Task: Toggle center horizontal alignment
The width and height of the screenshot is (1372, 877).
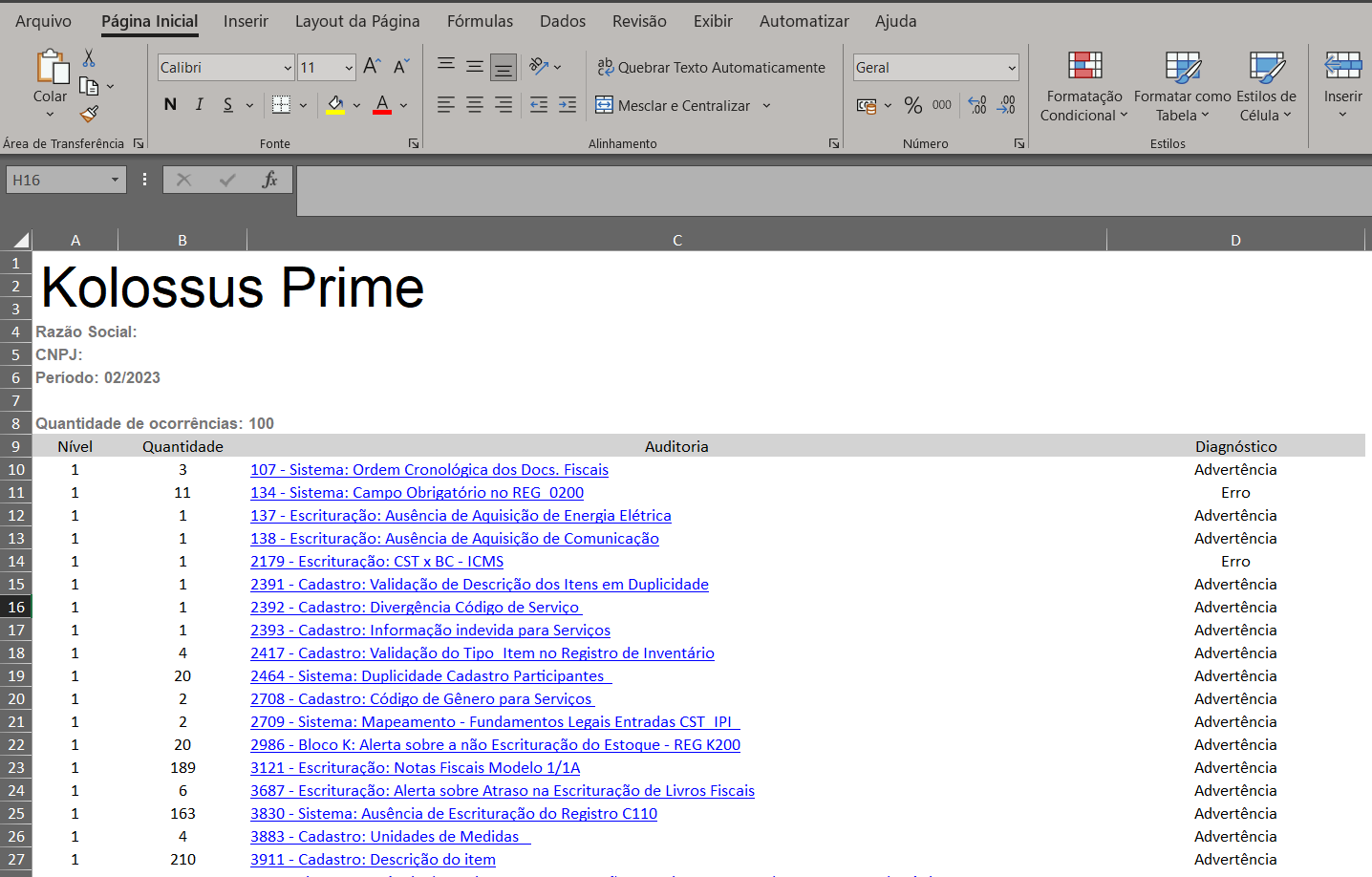Action: point(475,105)
